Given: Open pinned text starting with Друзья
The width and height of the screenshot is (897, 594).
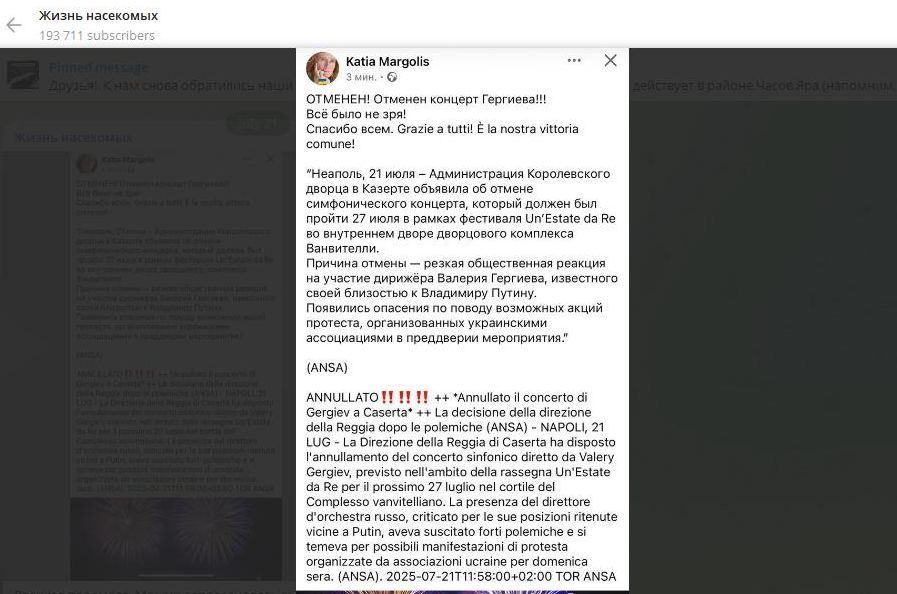Looking at the screenshot, I should coord(170,86).
